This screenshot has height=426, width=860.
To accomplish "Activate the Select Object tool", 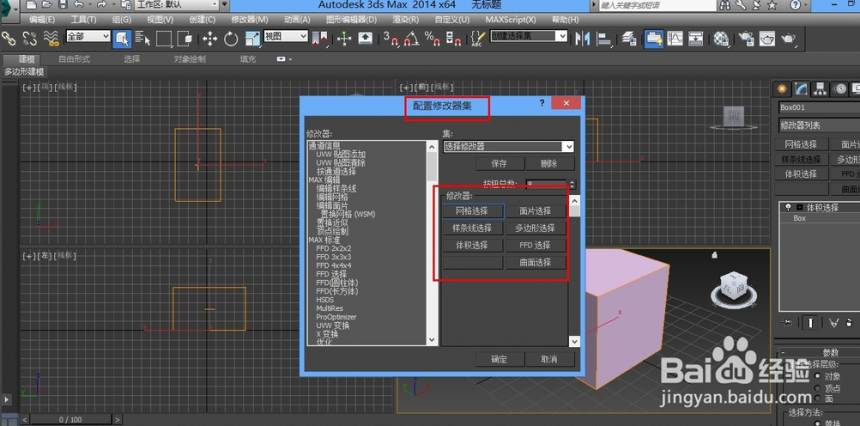I will pos(121,39).
